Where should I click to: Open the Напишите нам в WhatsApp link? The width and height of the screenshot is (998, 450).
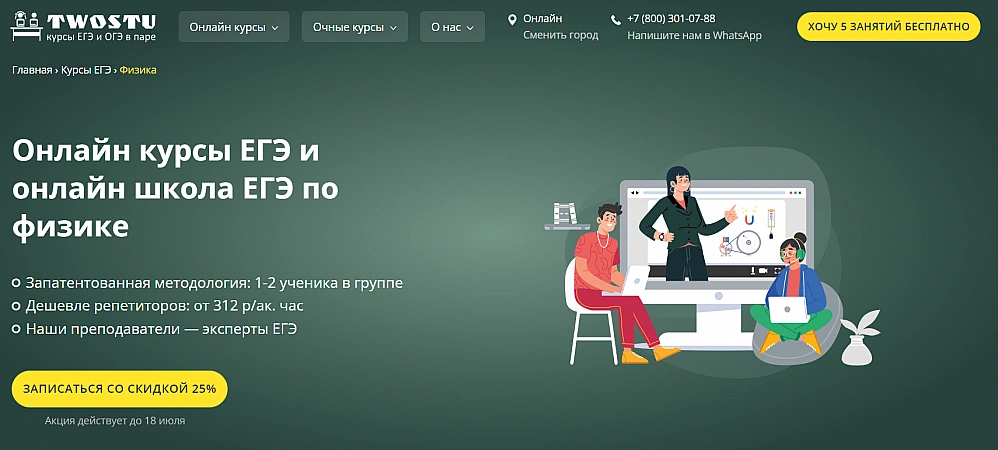tap(694, 35)
